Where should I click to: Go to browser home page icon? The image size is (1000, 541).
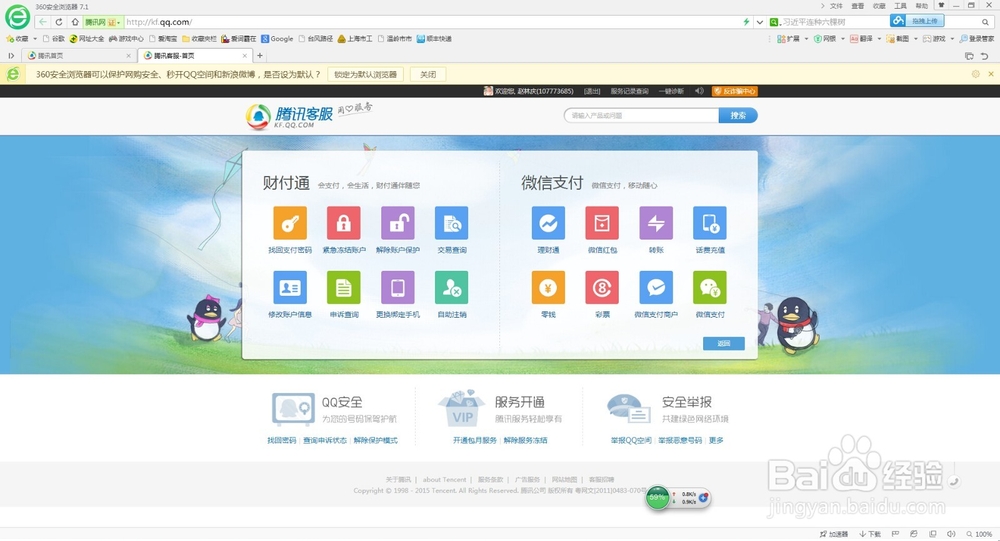click(x=75, y=22)
